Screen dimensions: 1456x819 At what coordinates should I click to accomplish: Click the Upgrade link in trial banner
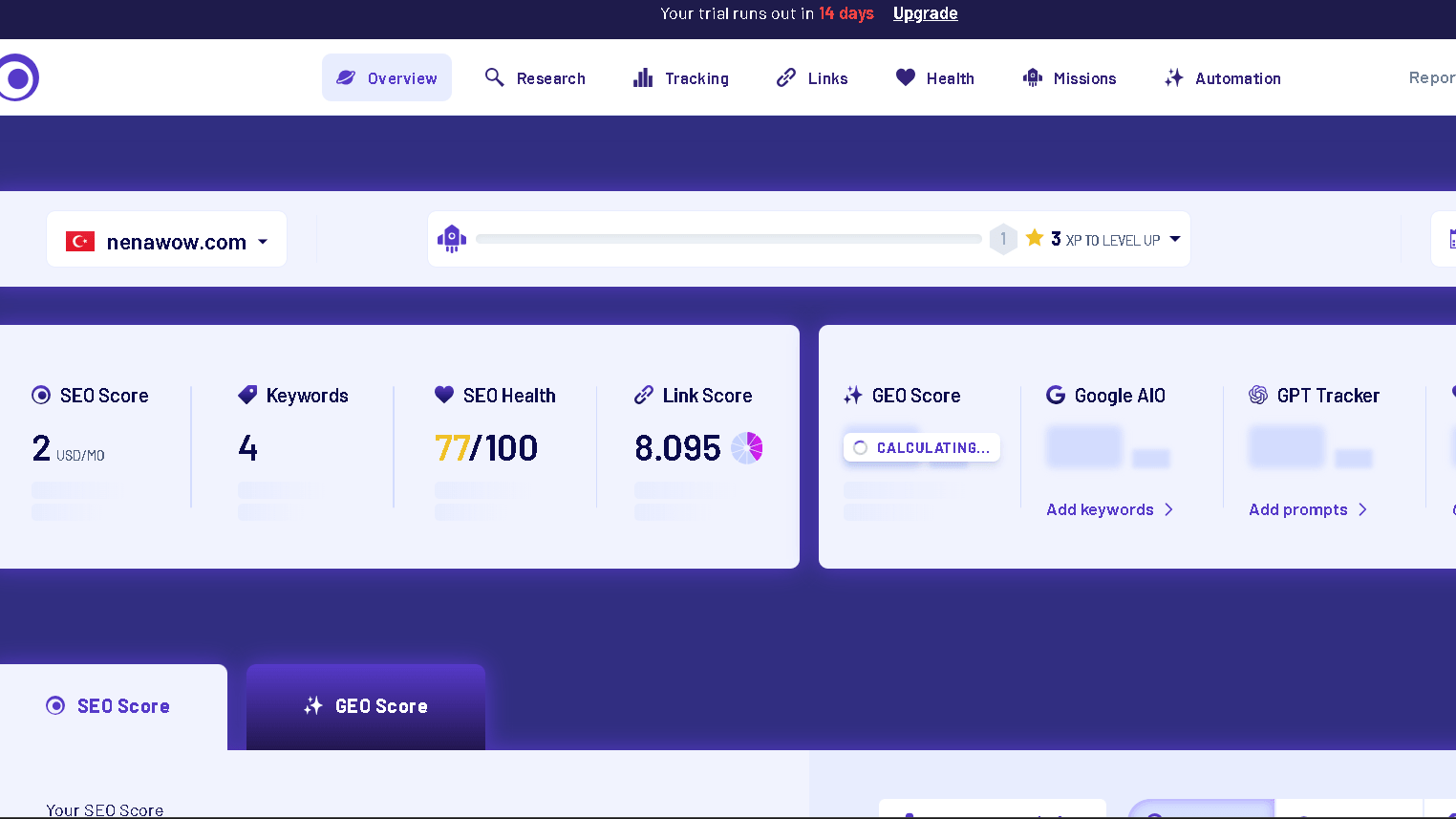pyautogui.click(x=925, y=13)
